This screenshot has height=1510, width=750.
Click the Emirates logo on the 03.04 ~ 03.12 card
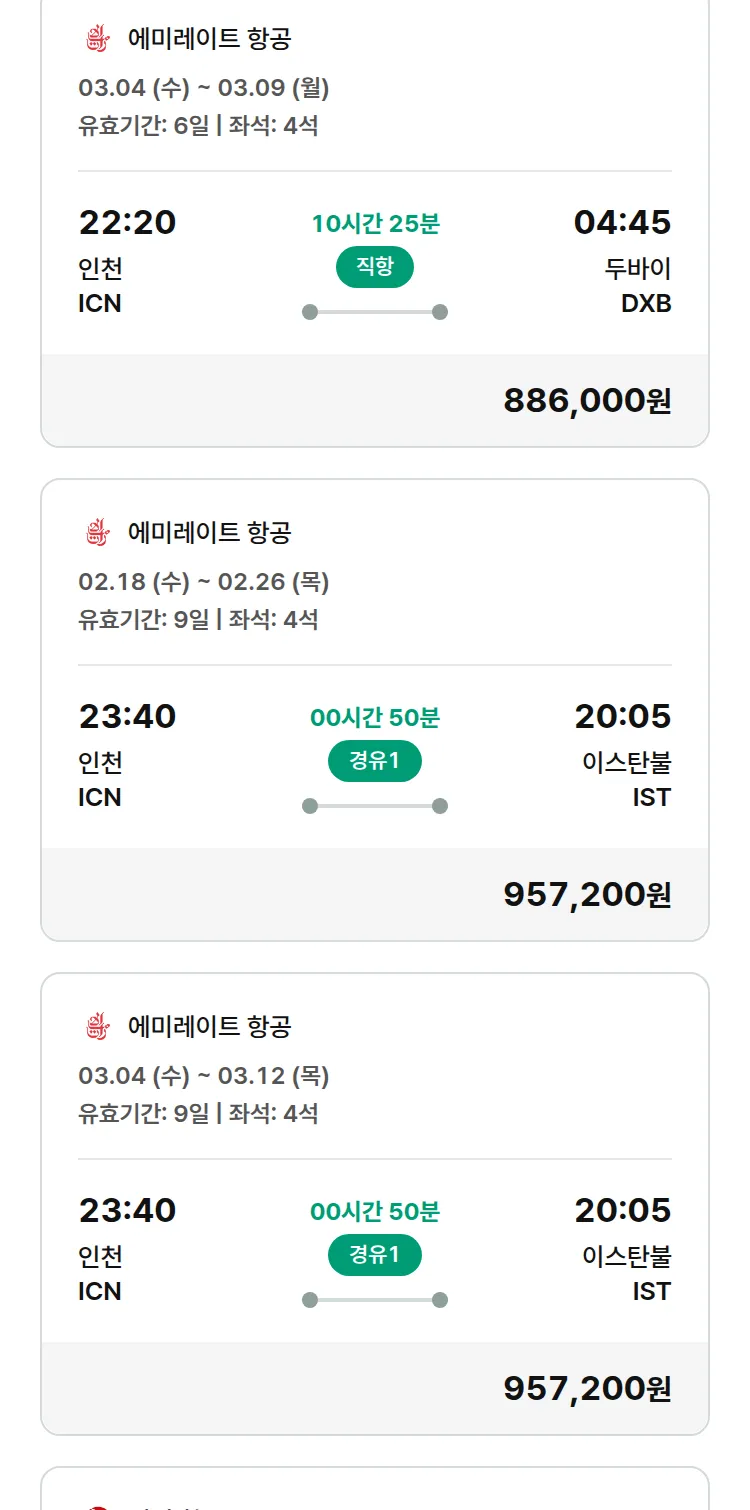pyautogui.click(x=96, y=1026)
